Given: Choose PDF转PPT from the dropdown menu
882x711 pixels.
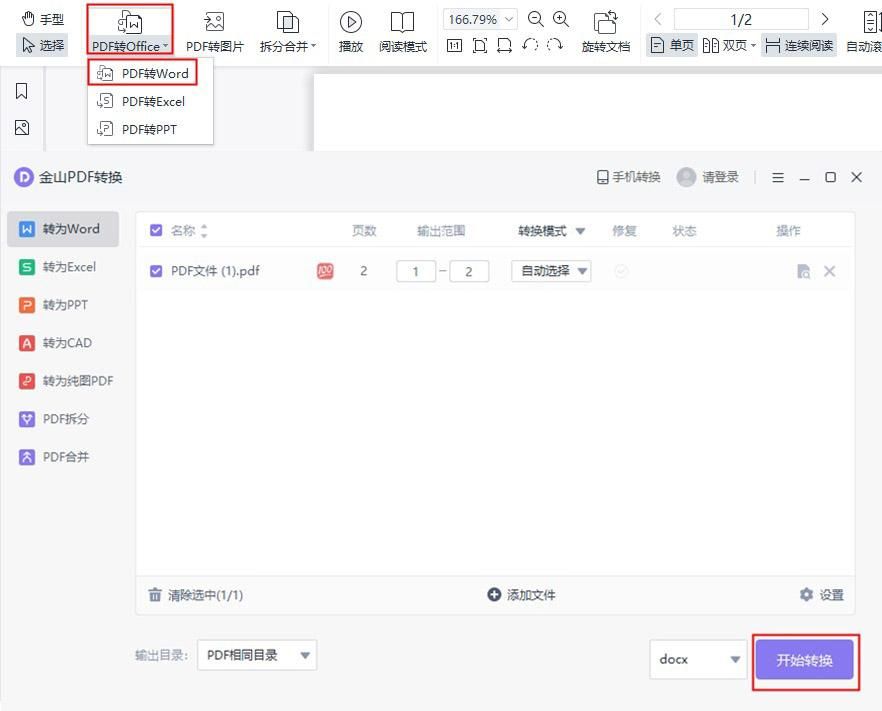Looking at the screenshot, I should coord(150,129).
